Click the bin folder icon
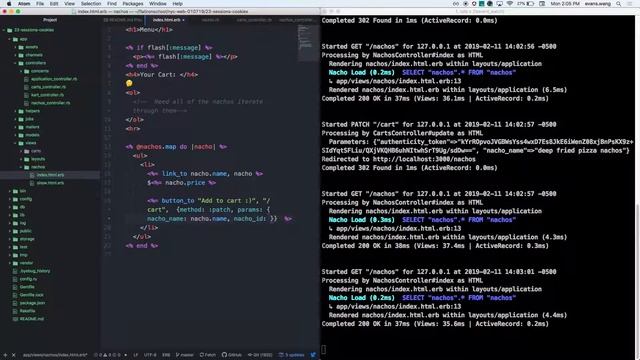Viewport: 640px width, 360px height. (15, 191)
